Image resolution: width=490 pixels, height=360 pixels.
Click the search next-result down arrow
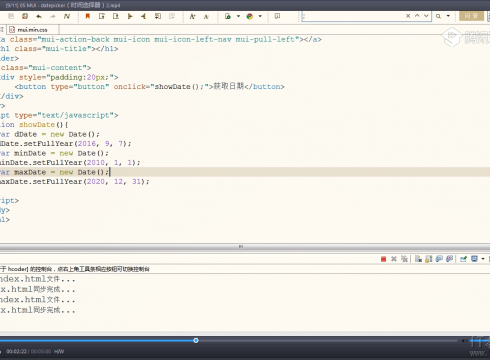[426, 16]
